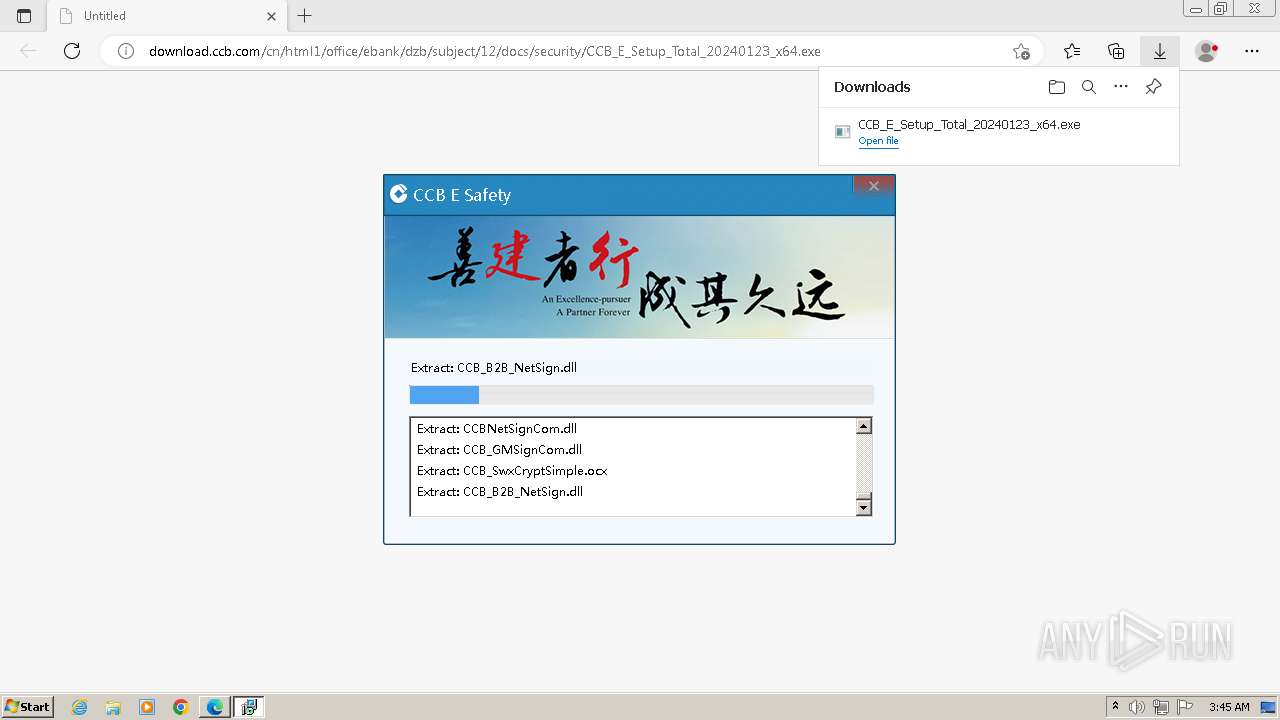Click the downloaded exe file icon
Image resolution: width=1280 pixels, height=720 pixels.
[843, 132]
